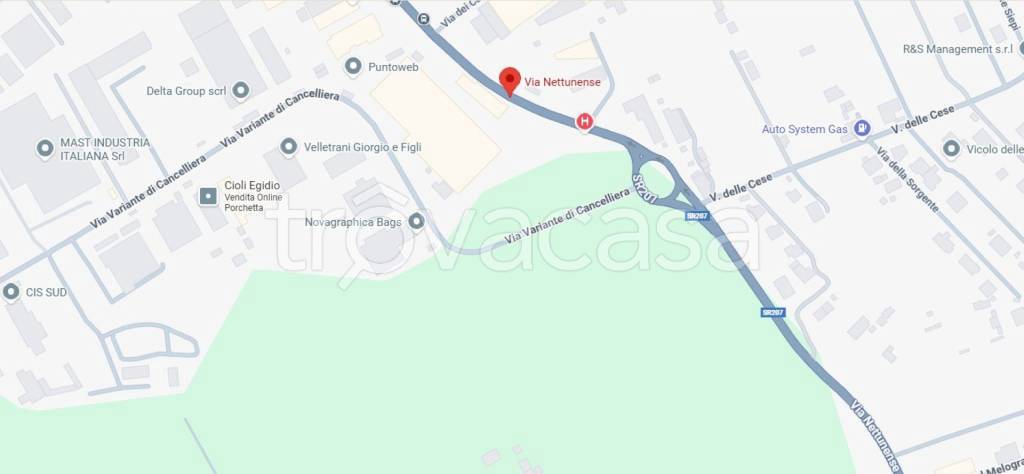Select the red hospital H marker
This screenshot has width=1024, height=474.
coord(584,121)
